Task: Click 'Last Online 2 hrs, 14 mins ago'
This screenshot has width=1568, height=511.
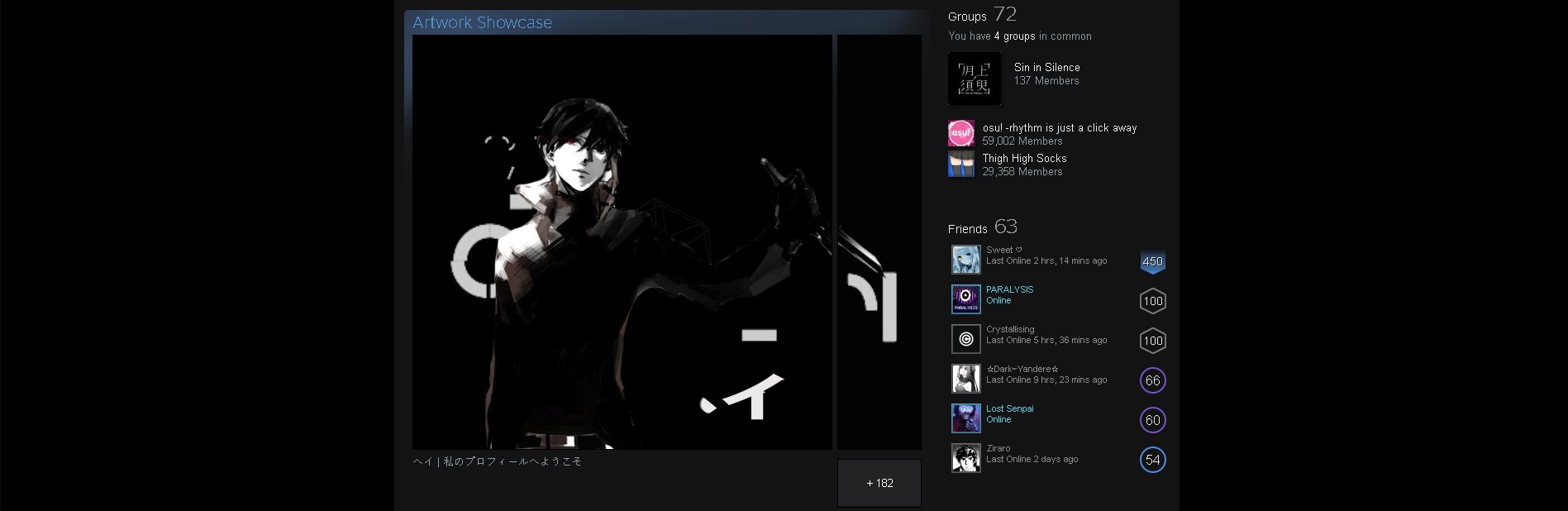Action: pyautogui.click(x=1046, y=260)
